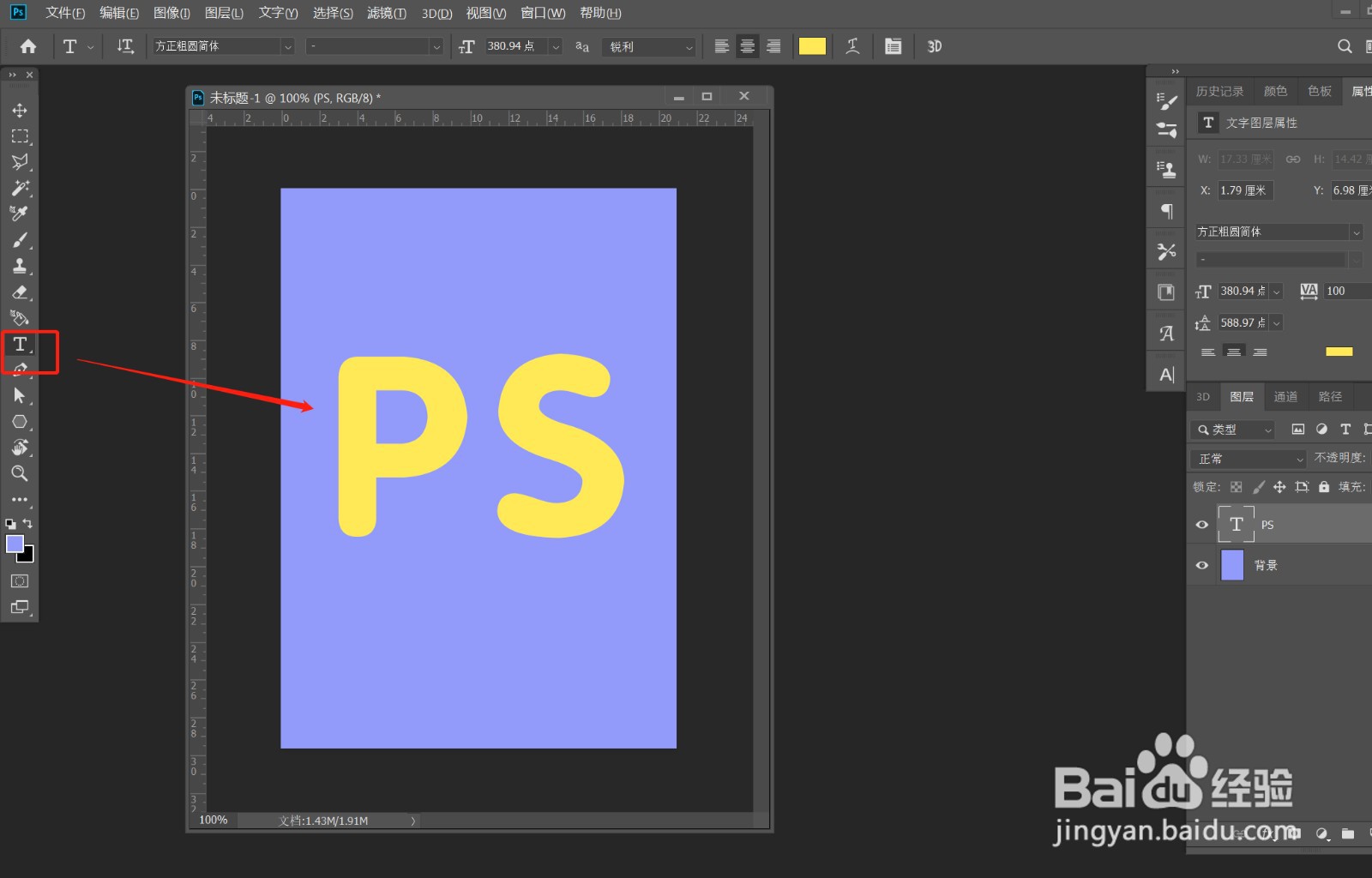This screenshot has height=878, width=1372.
Task: Select the Hand tool
Action: 19,448
